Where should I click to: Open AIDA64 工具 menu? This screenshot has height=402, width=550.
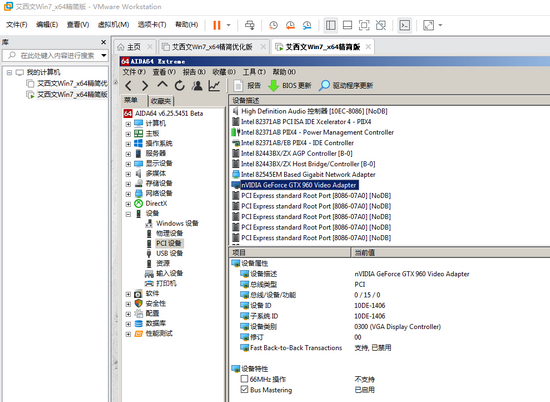pyautogui.click(x=254, y=72)
